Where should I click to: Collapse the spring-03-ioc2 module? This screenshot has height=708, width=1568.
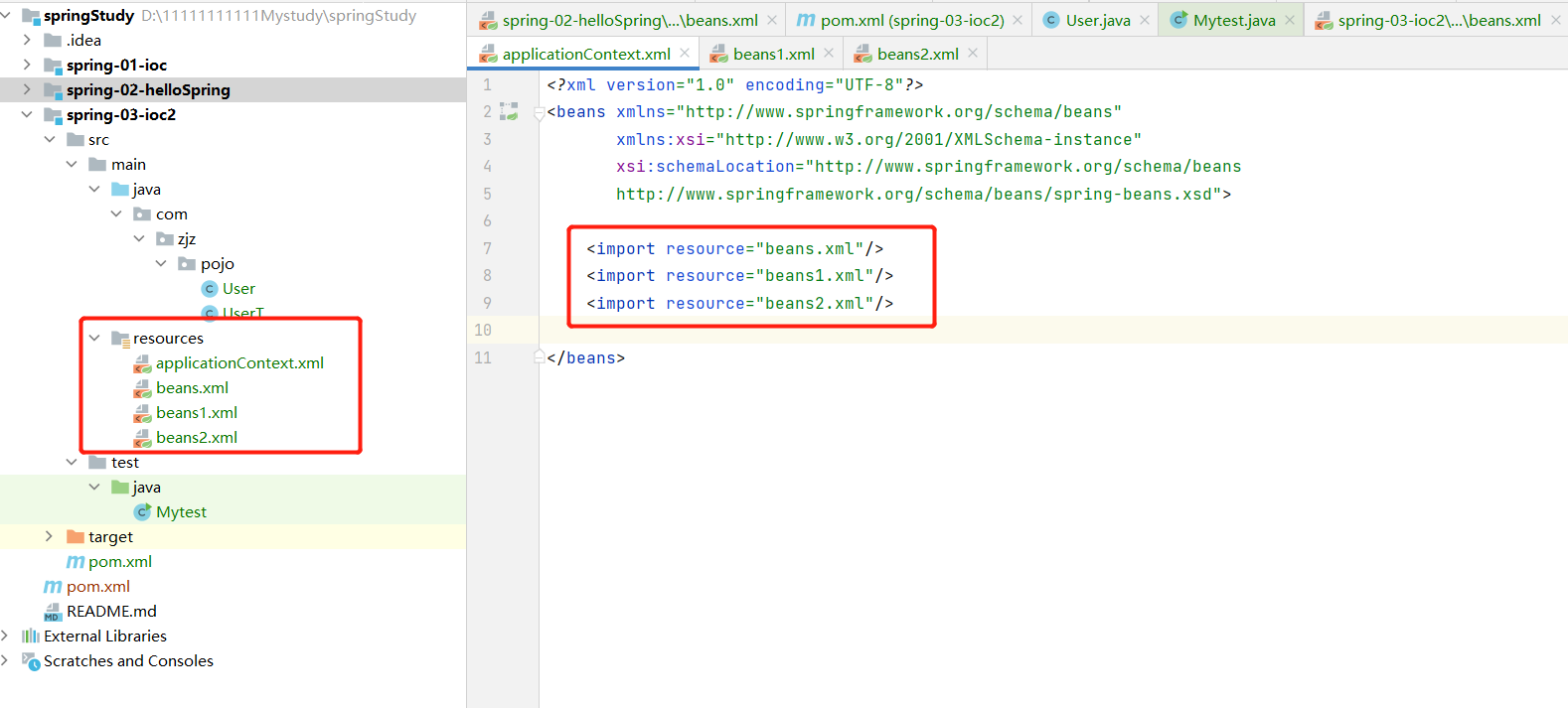[x=27, y=115]
